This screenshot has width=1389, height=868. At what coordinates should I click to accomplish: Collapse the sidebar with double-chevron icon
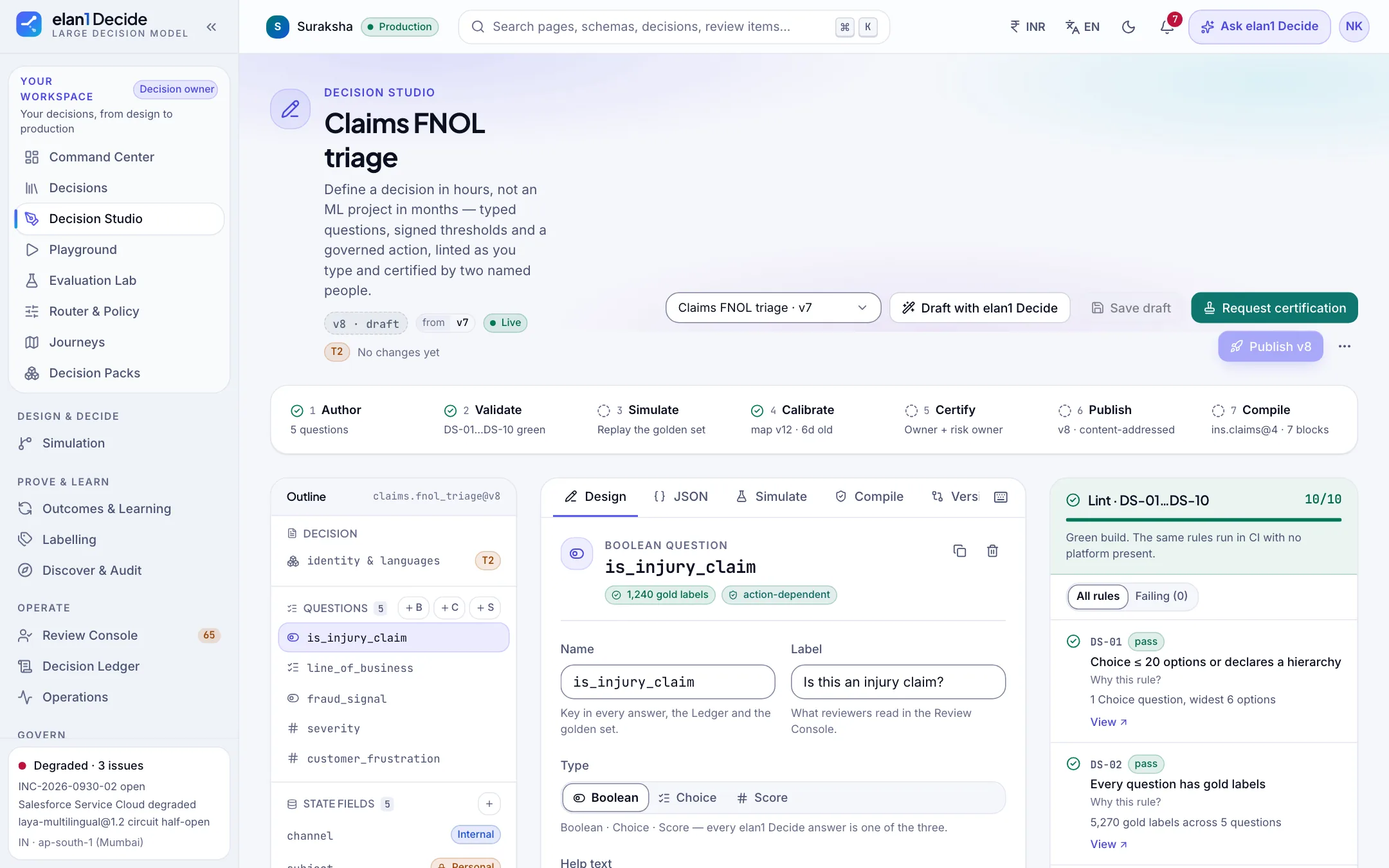point(211,26)
